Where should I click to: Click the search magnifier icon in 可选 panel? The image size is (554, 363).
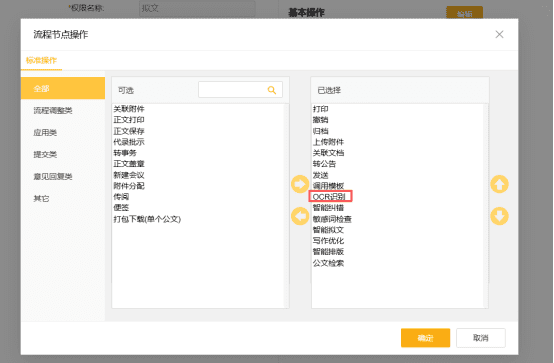point(272,90)
